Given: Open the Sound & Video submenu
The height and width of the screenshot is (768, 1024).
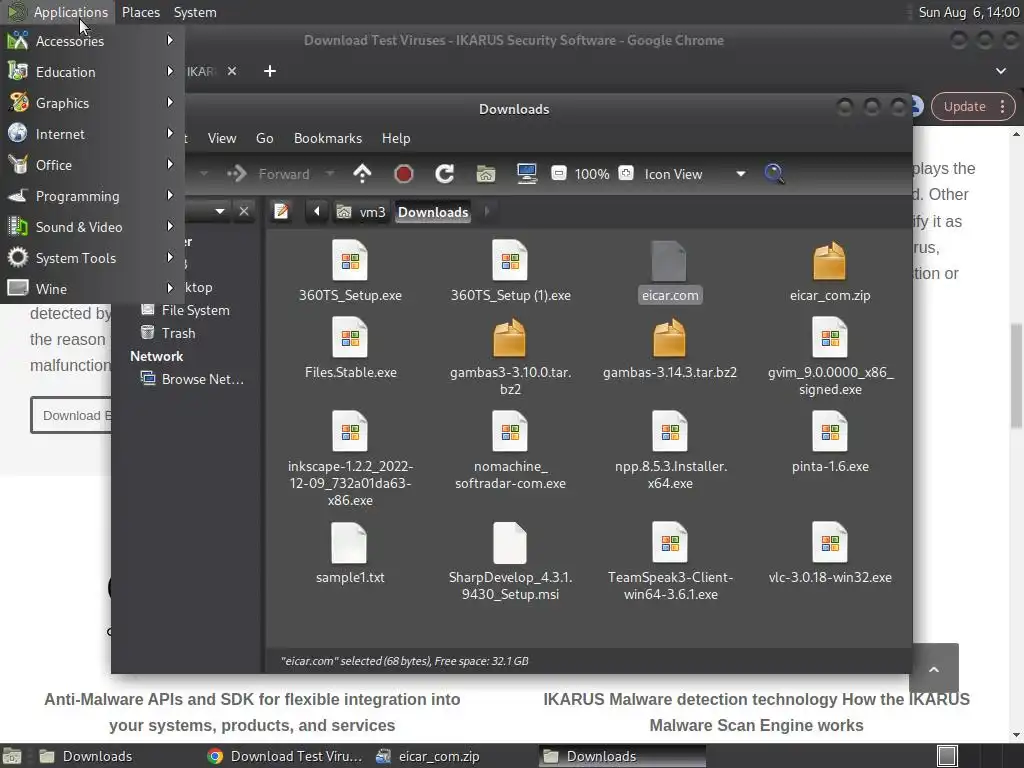Looking at the screenshot, I should coord(91,227).
